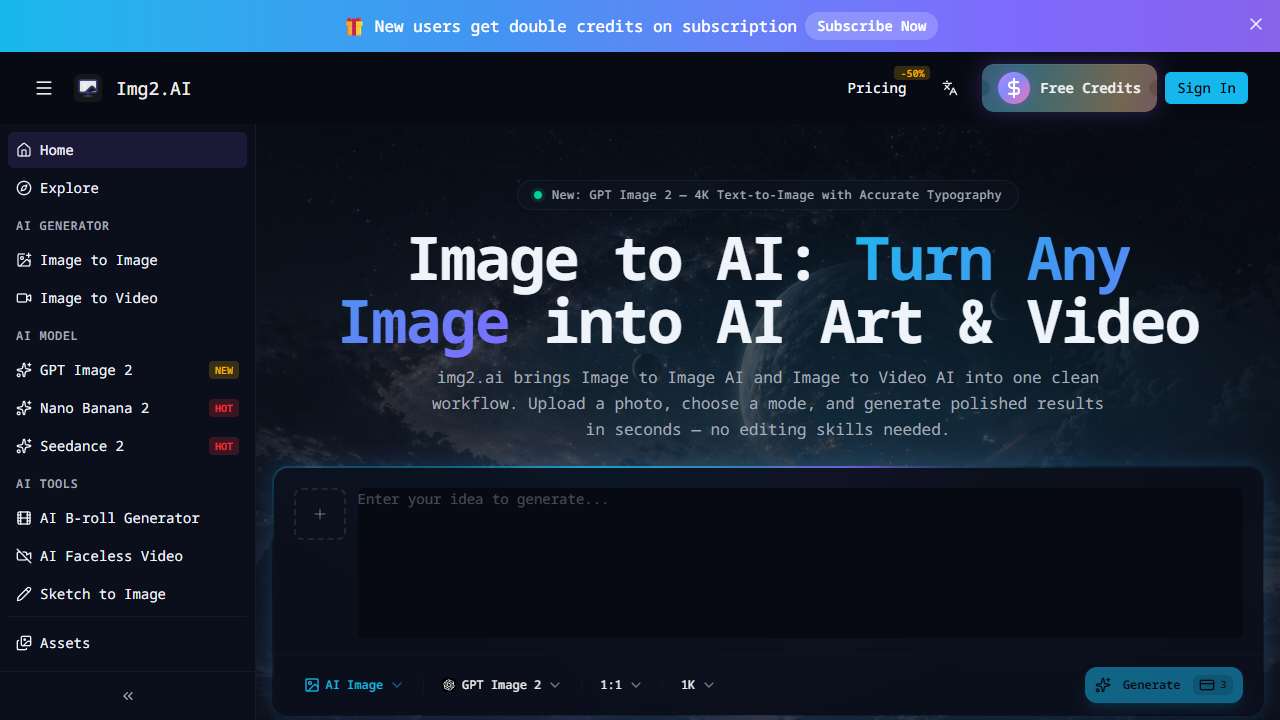Click the Image to Video camera icon
The image size is (1280, 720).
click(x=24, y=298)
